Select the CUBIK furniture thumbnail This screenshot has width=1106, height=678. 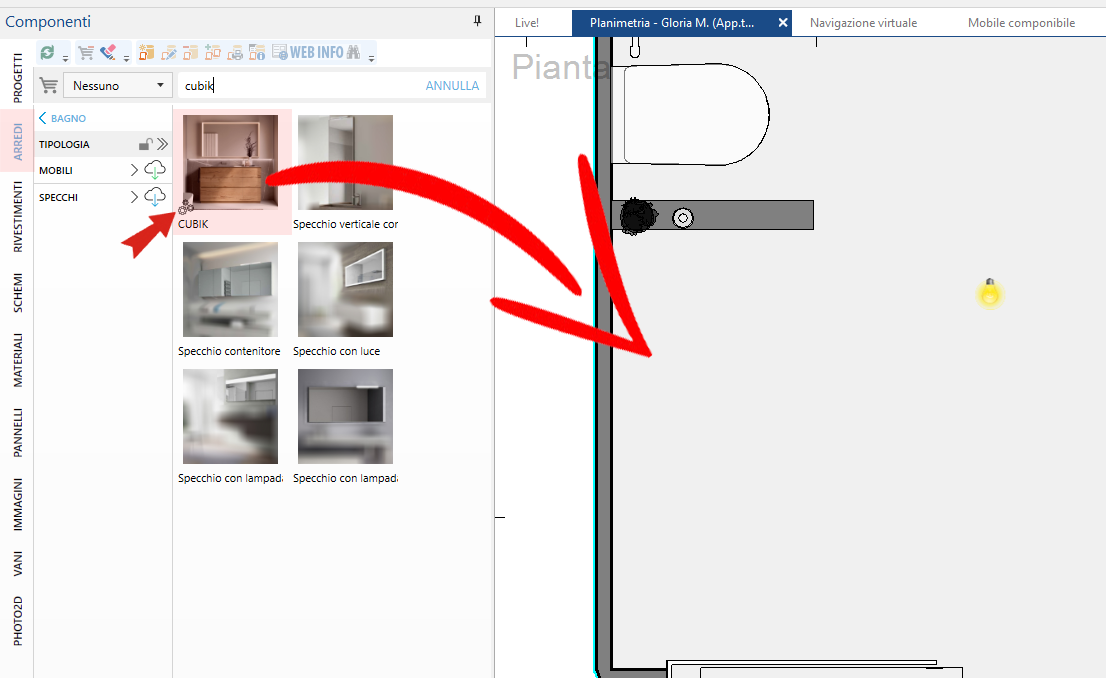[x=230, y=162]
